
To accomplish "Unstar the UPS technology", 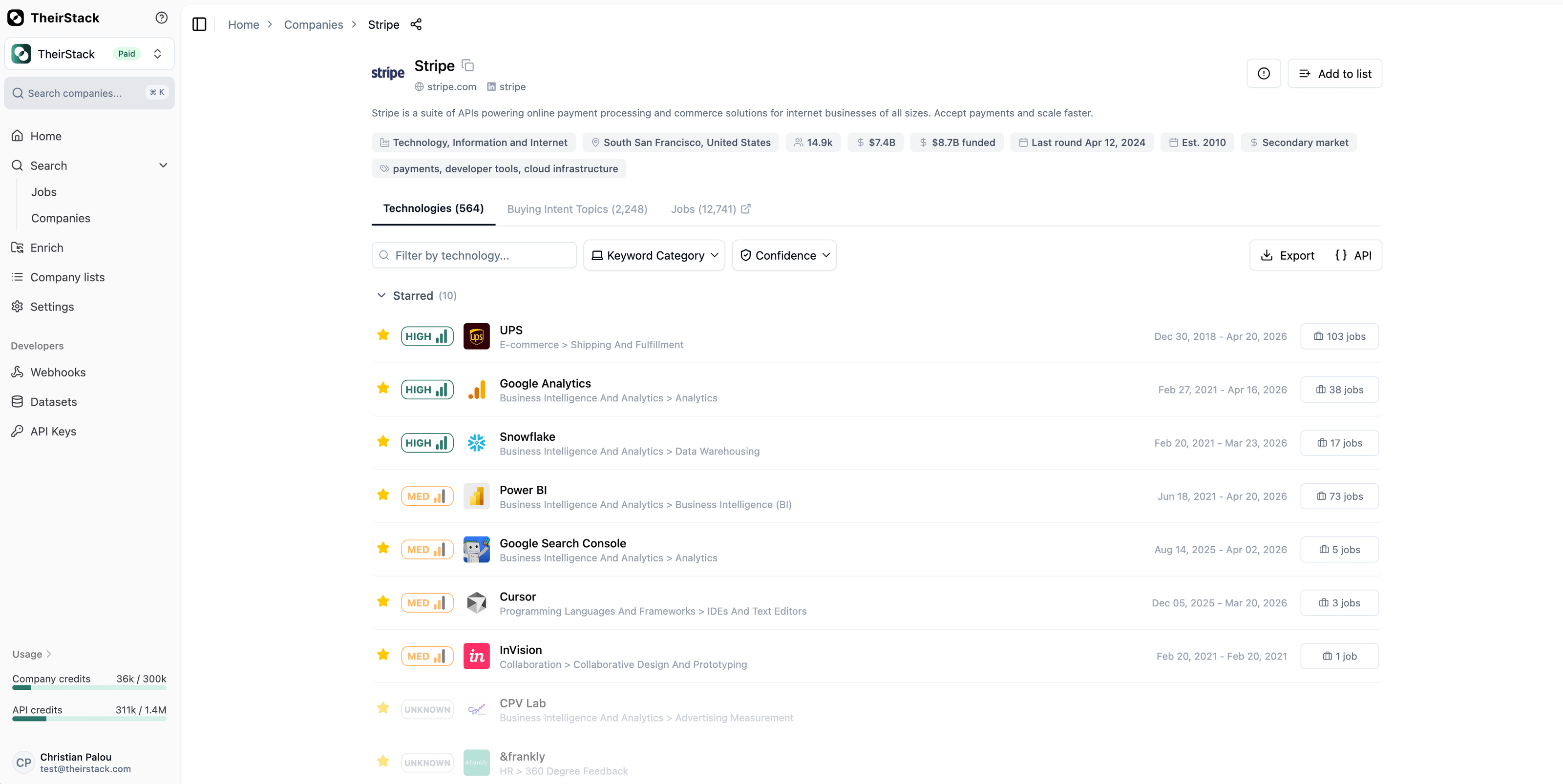I will 383,335.
